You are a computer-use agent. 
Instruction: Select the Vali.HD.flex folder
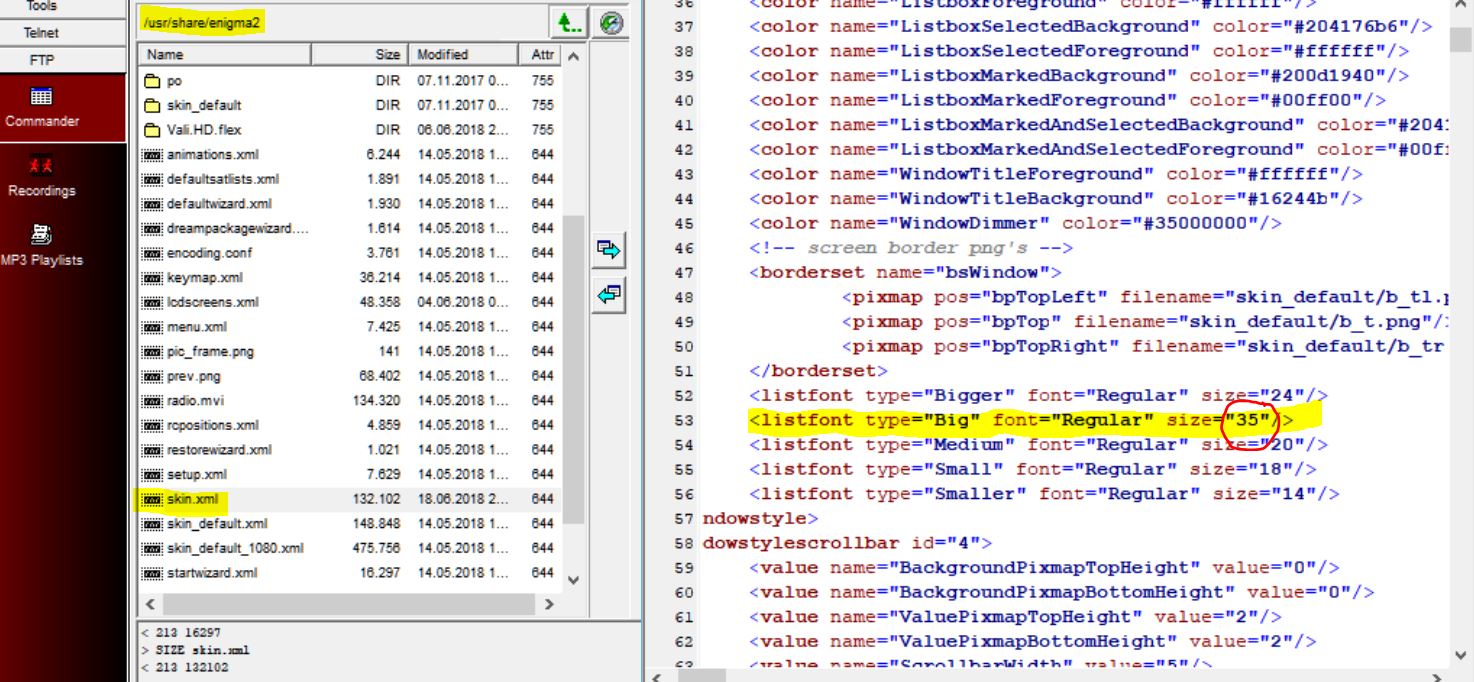(x=203, y=130)
